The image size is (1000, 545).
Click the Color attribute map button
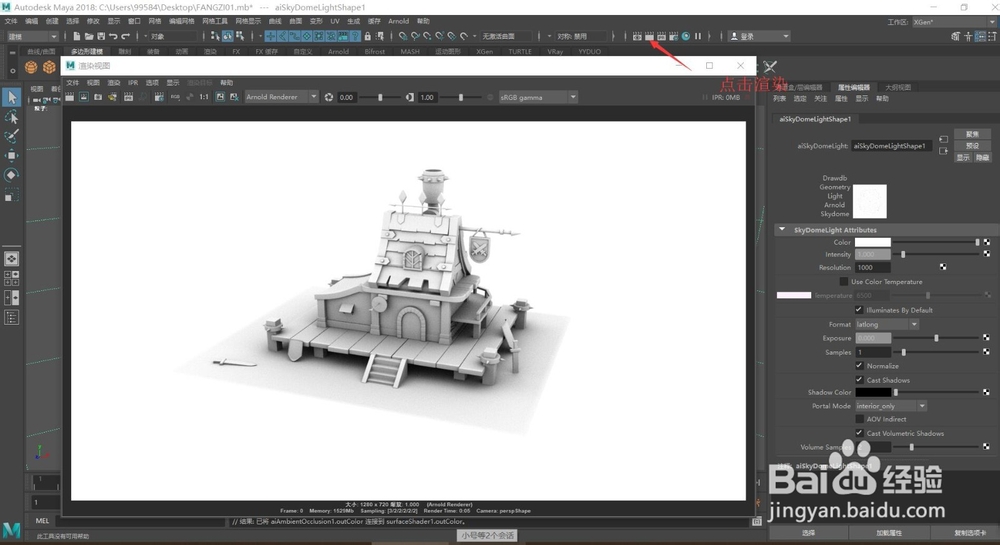[x=987, y=242]
